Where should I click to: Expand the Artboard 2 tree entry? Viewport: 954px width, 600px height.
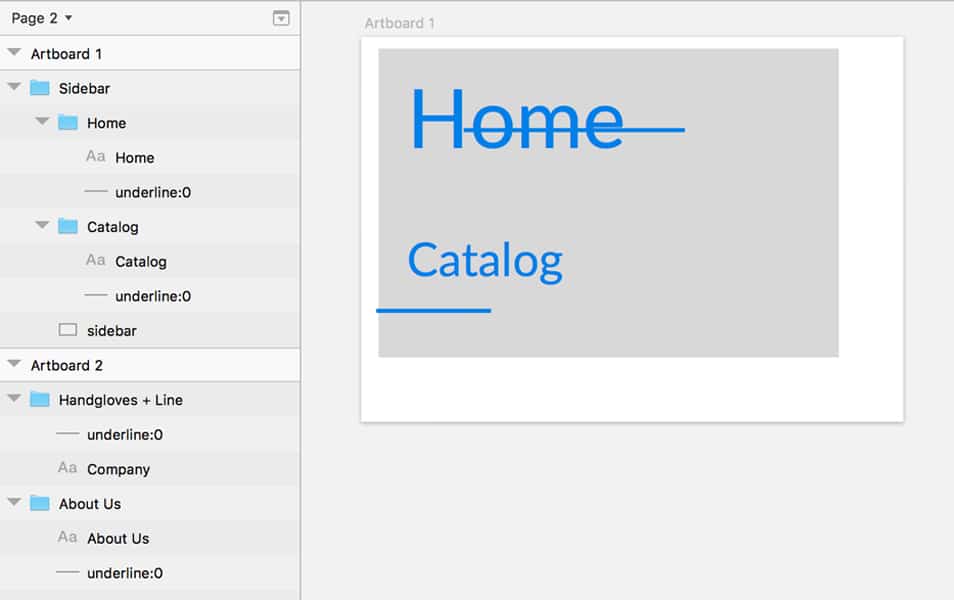(12, 364)
